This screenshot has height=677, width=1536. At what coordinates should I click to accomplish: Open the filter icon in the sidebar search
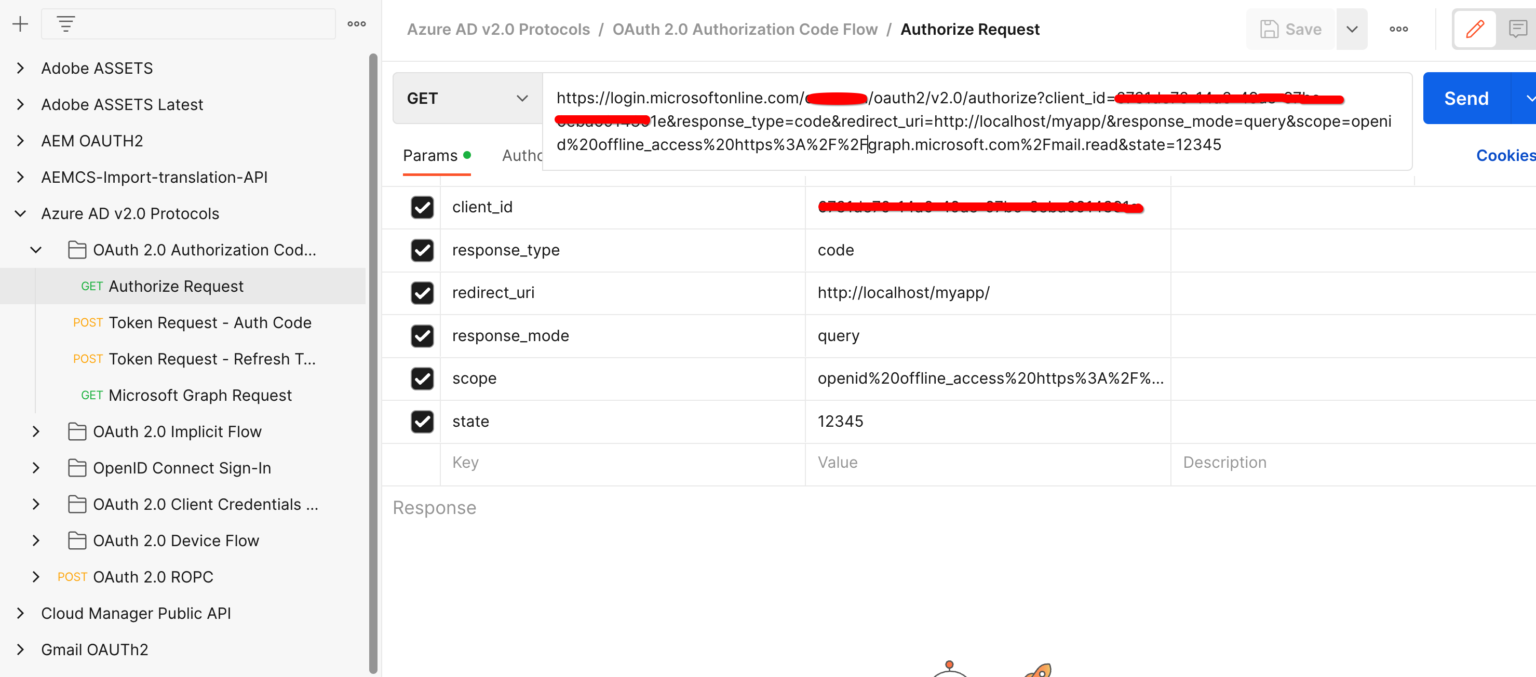coord(65,23)
